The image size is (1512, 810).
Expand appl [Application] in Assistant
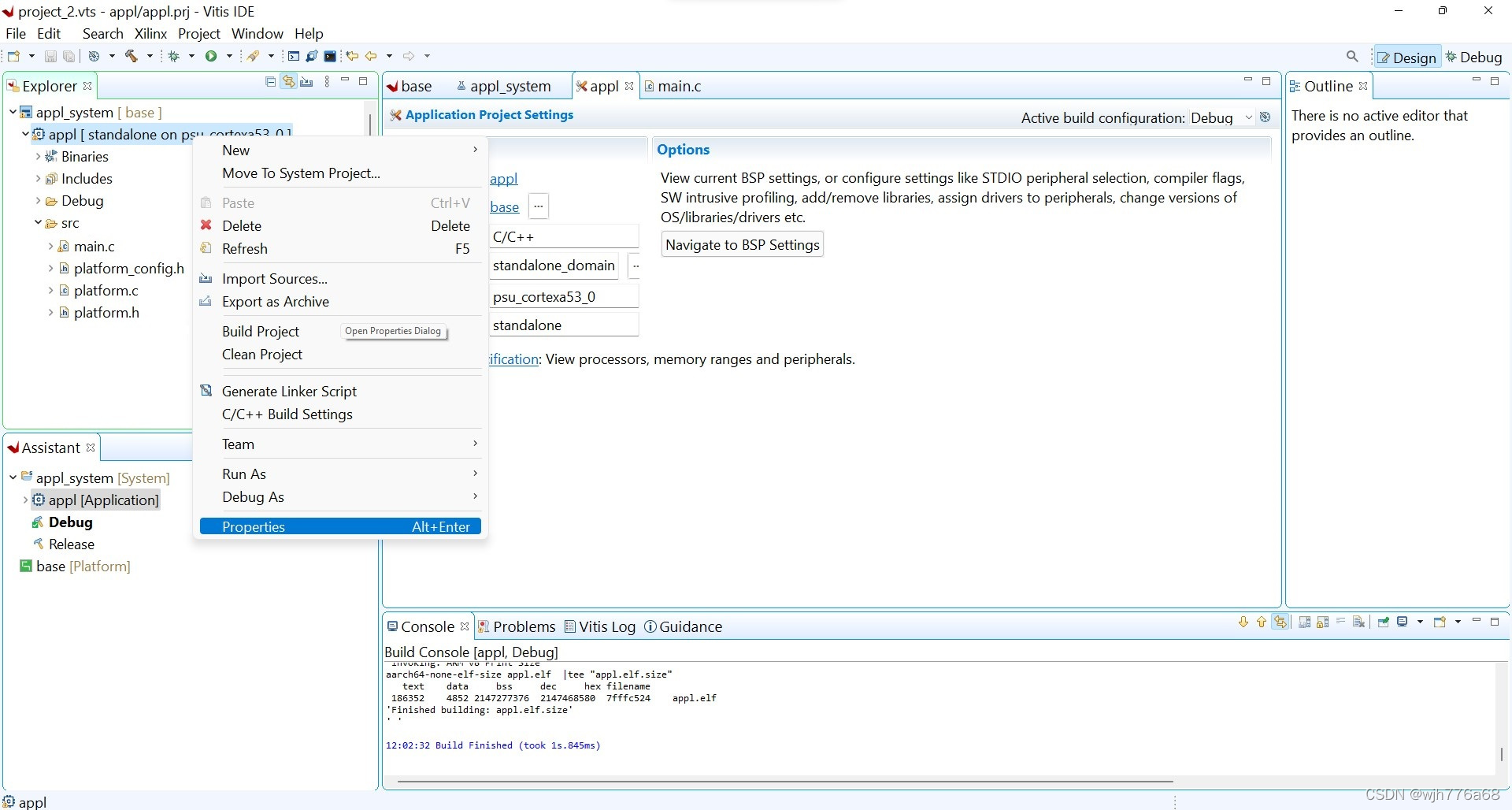tap(25, 500)
